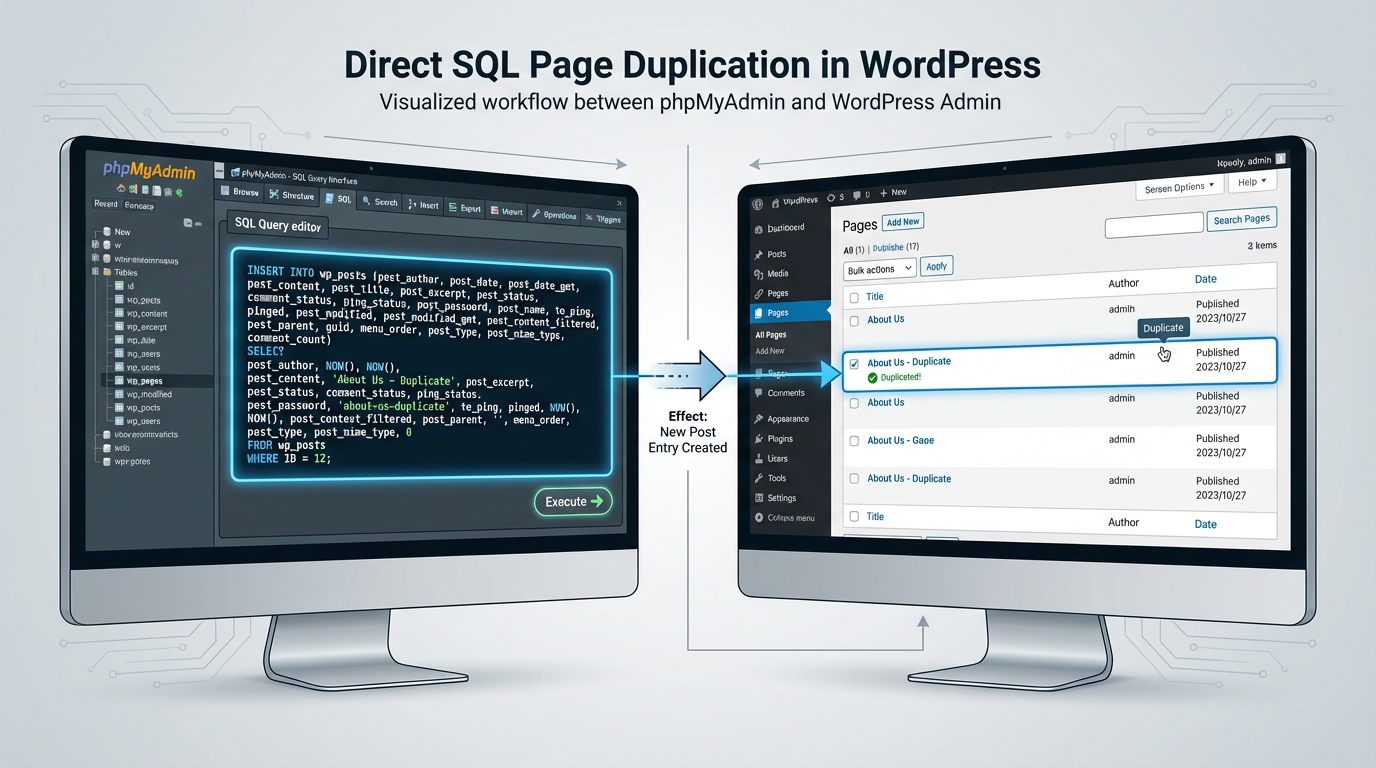This screenshot has height=768, width=1376.
Task: Select the Plugins icon in the sidebar
Action: click(758, 438)
